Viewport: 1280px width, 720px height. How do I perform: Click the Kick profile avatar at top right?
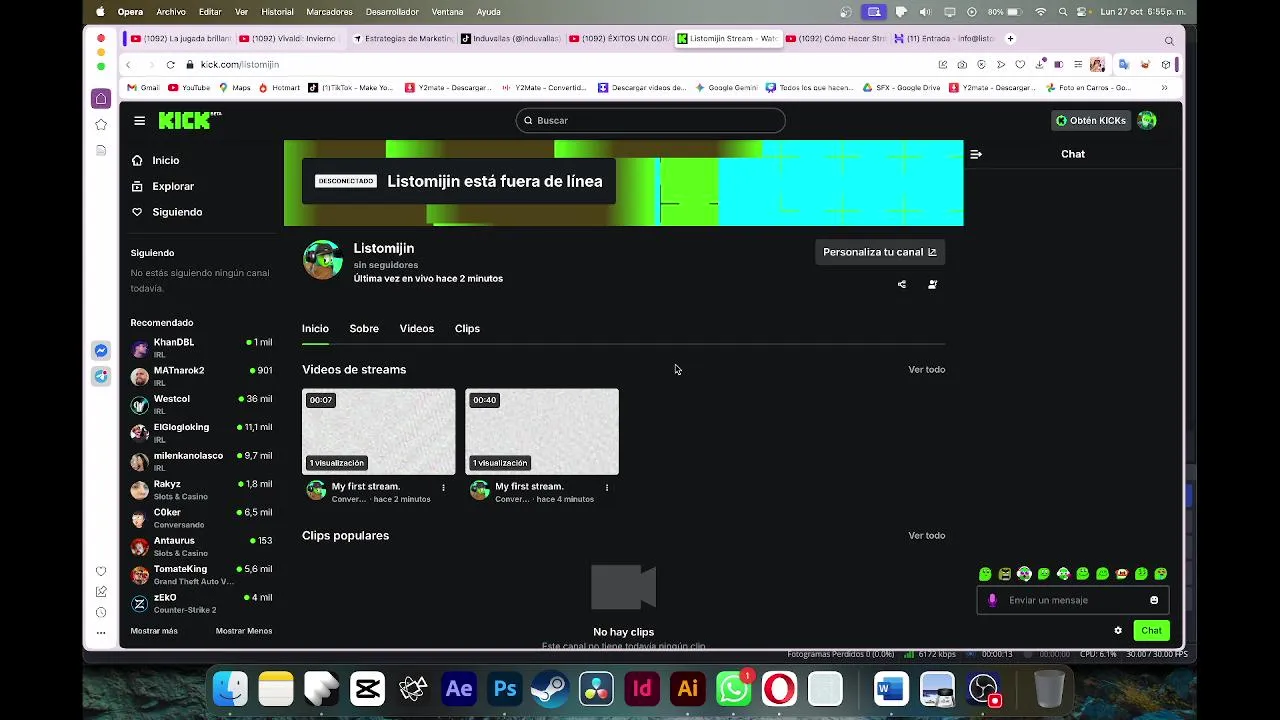(1147, 120)
